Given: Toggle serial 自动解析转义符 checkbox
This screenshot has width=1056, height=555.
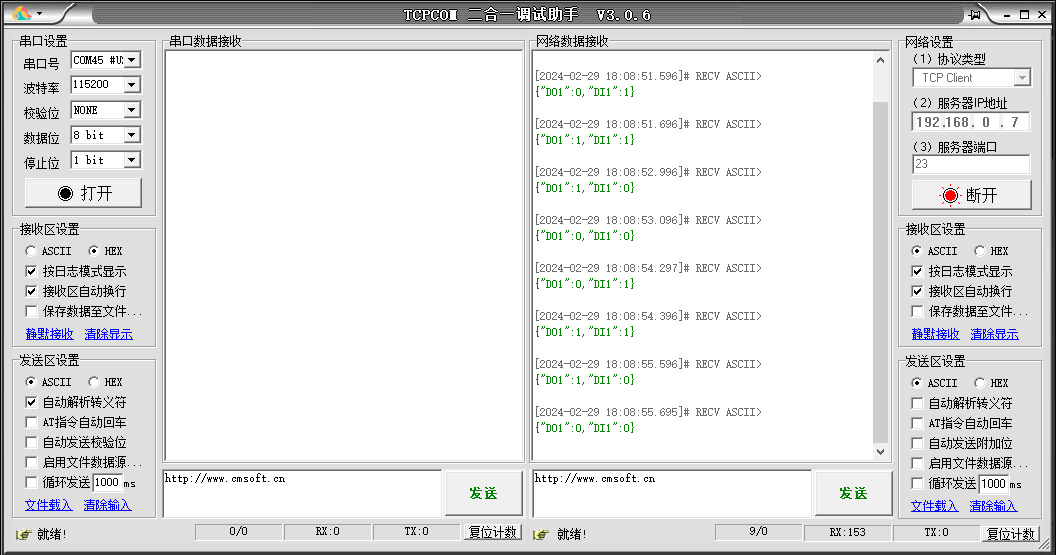Looking at the screenshot, I should click(x=31, y=402).
